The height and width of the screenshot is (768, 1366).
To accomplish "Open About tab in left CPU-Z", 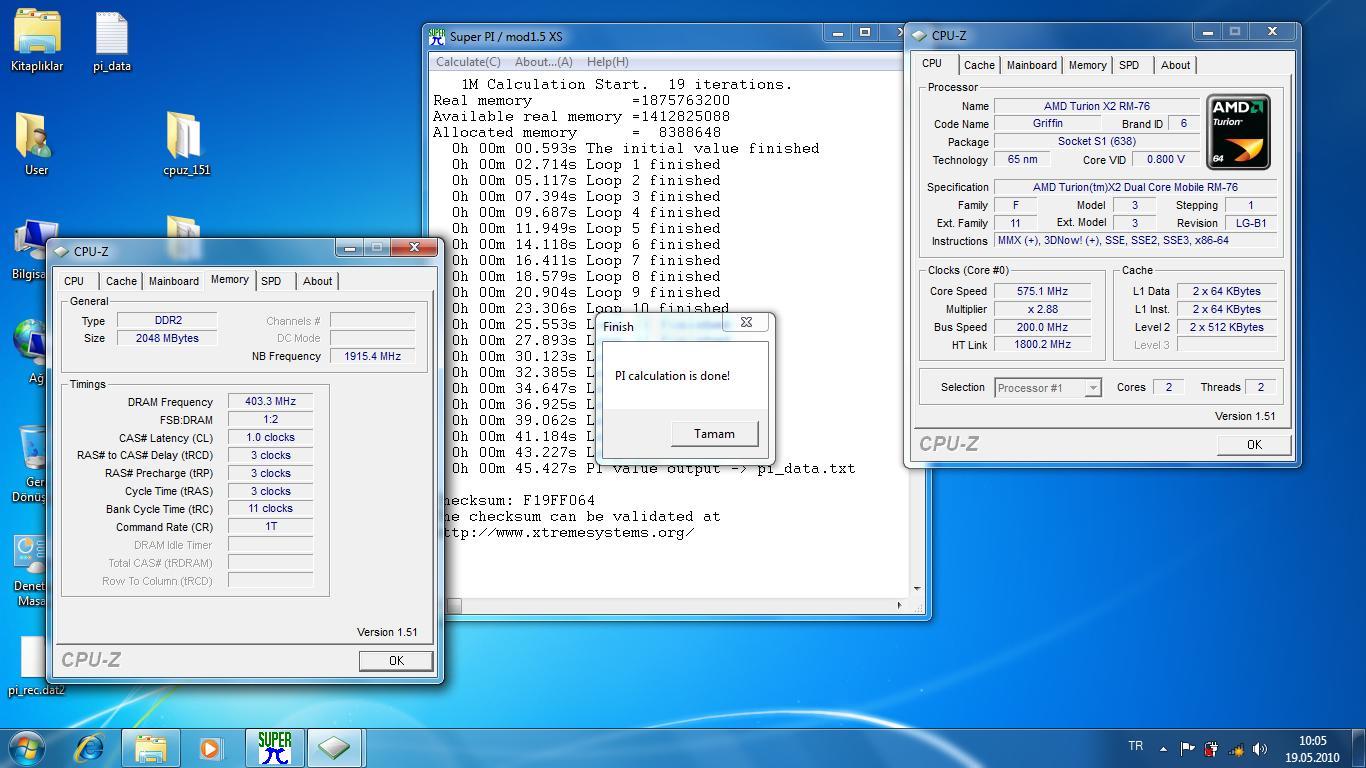I will click(x=317, y=281).
